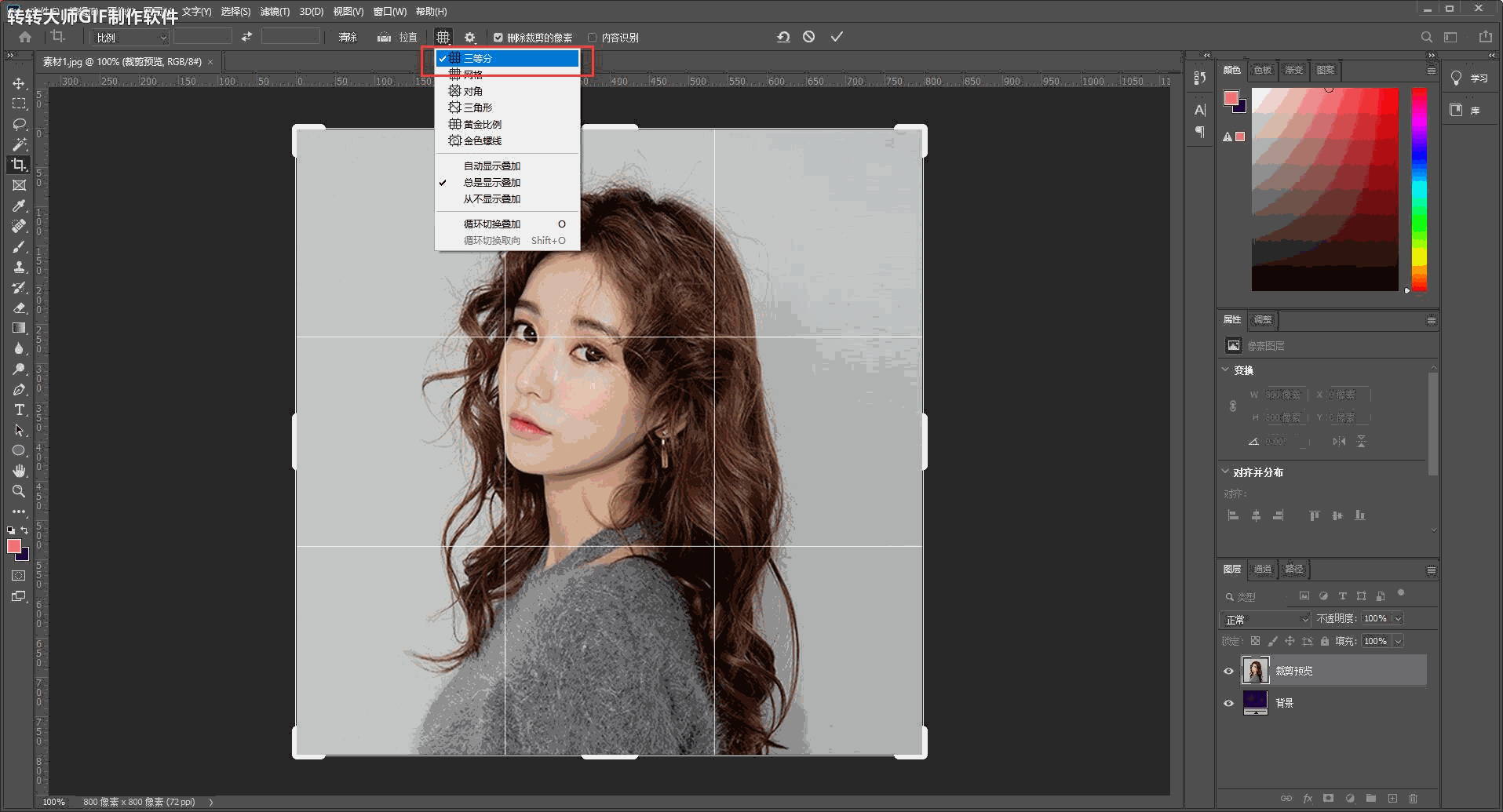Delete layer using the trash icon
Screen dimensions: 1503x812
click(1413, 799)
